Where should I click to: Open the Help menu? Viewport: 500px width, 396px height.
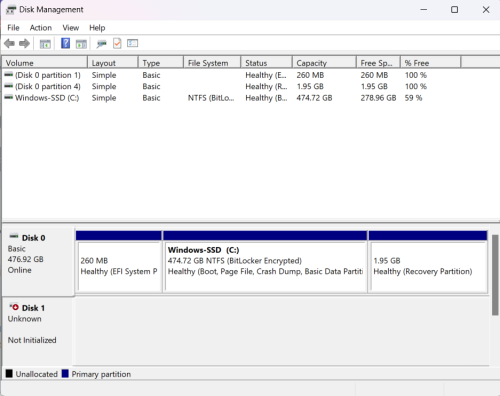[x=97, y=28]
